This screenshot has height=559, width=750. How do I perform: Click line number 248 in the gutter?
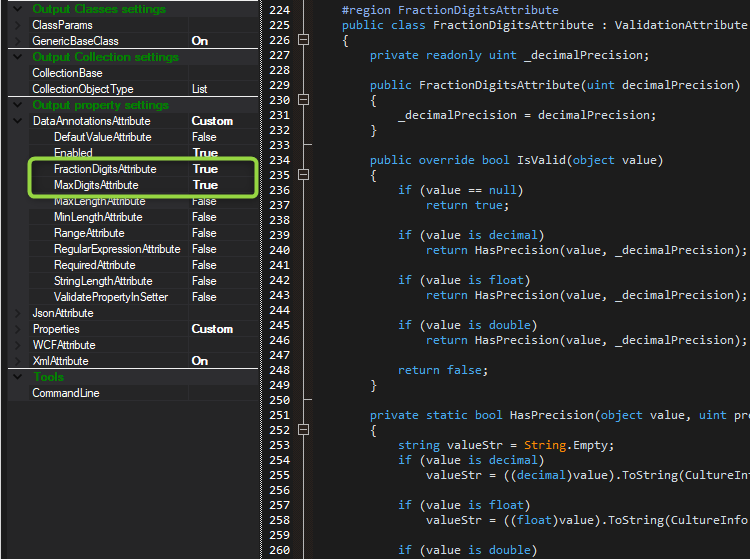point(279,370)
